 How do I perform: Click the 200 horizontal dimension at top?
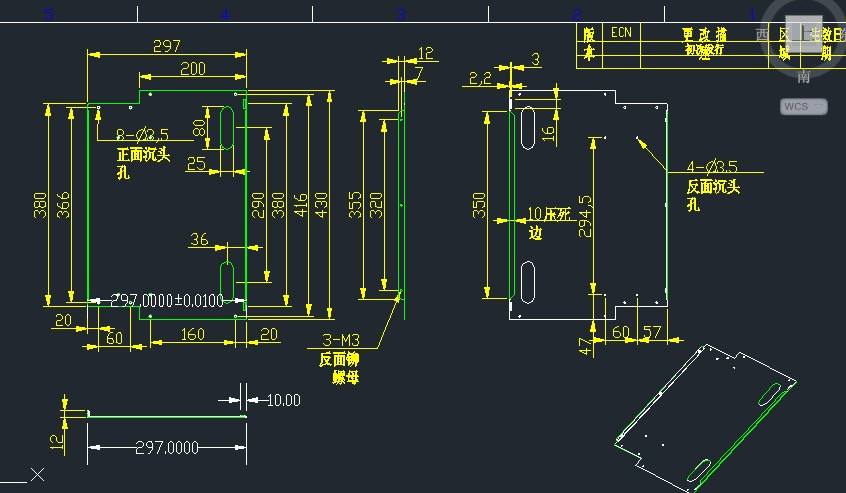[x=193, y=69]
